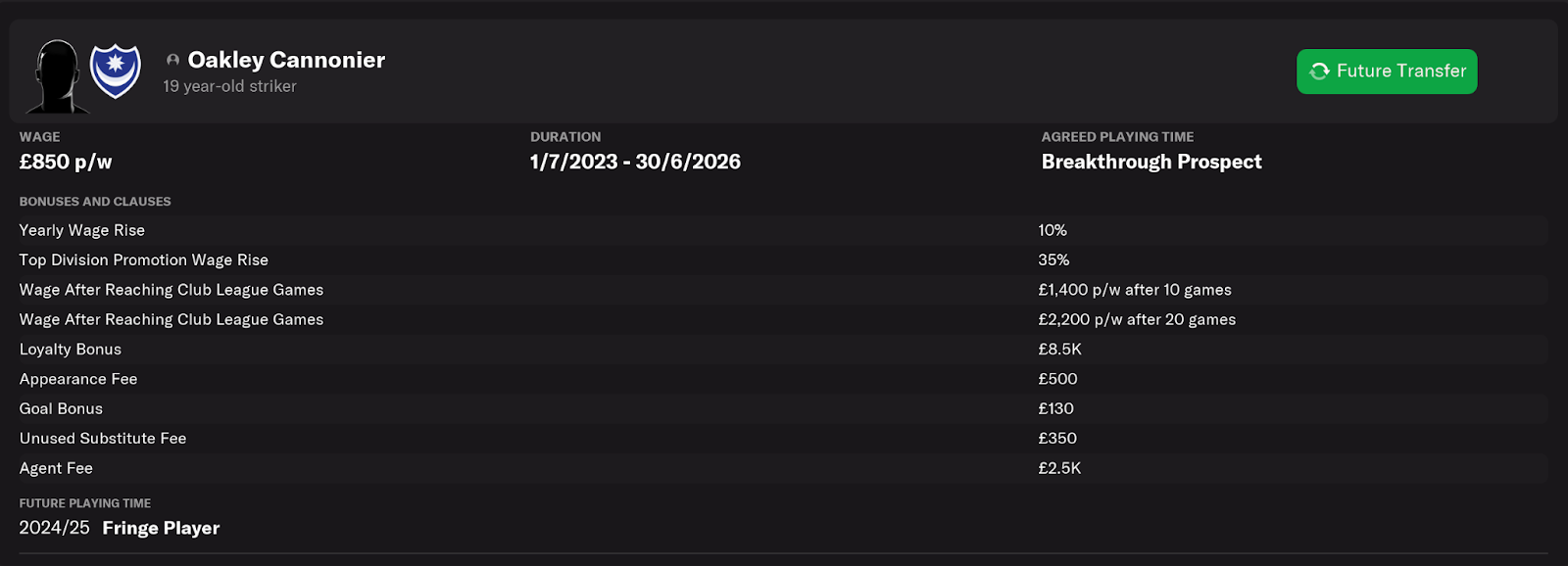Click the £850 p/w wage value
Viewport: 1568px width, 566px height.
click(x=66, y=162)
